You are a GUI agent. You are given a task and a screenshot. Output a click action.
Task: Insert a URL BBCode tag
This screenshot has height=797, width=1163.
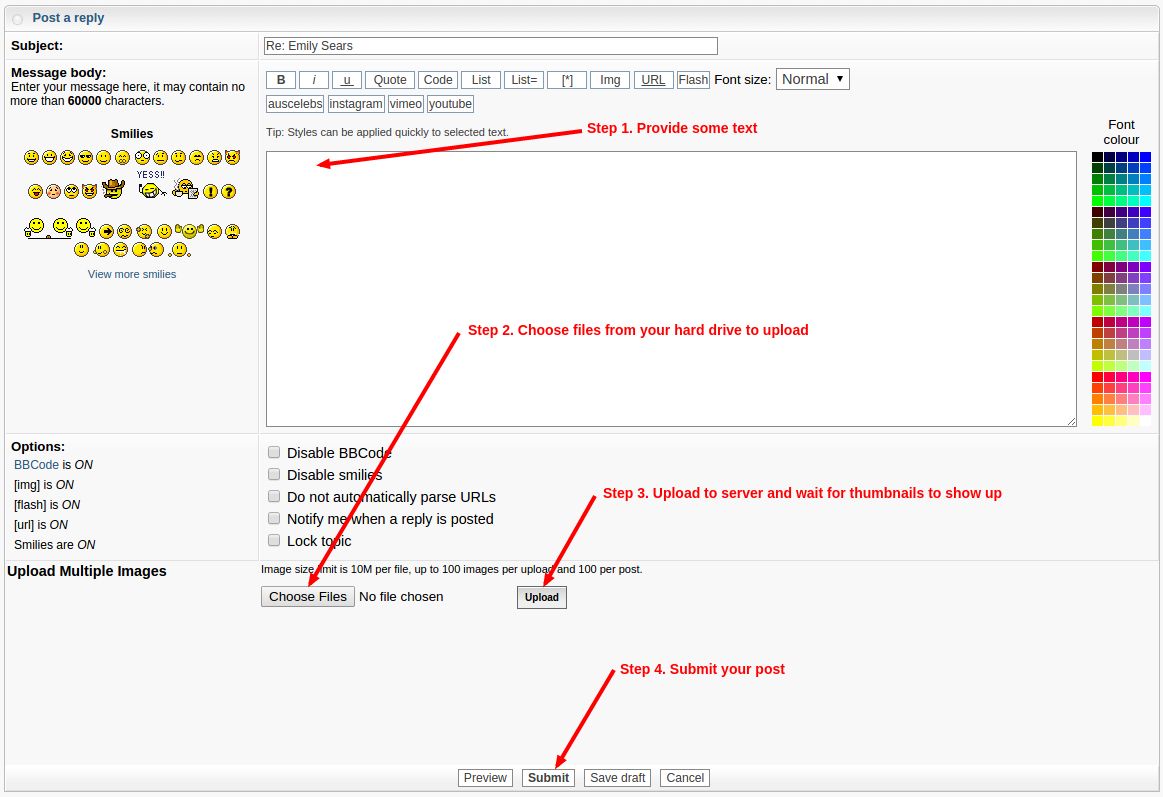653,80
